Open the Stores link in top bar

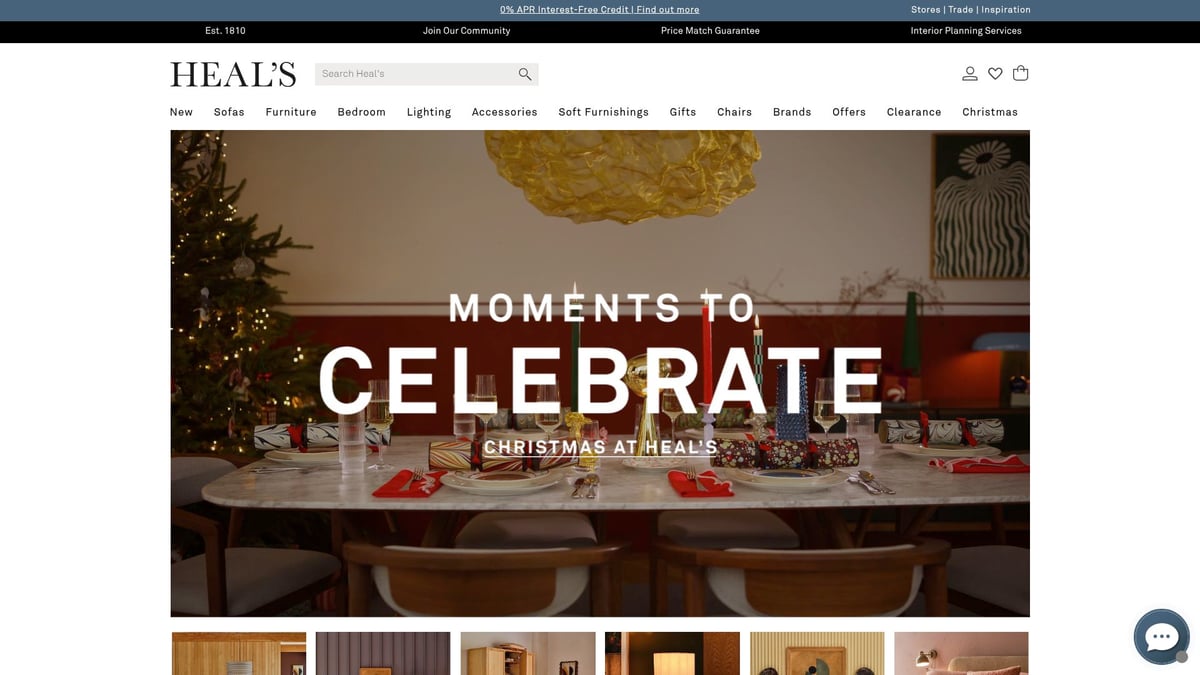pos(926,10)
